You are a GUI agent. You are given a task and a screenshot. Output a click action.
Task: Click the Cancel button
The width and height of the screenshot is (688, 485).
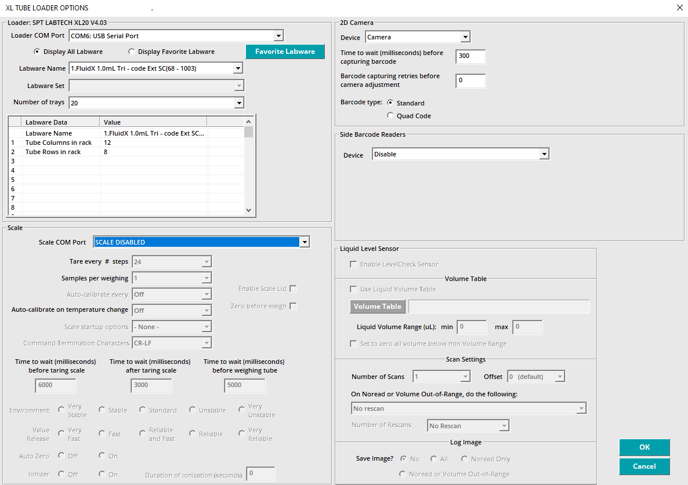644,466
